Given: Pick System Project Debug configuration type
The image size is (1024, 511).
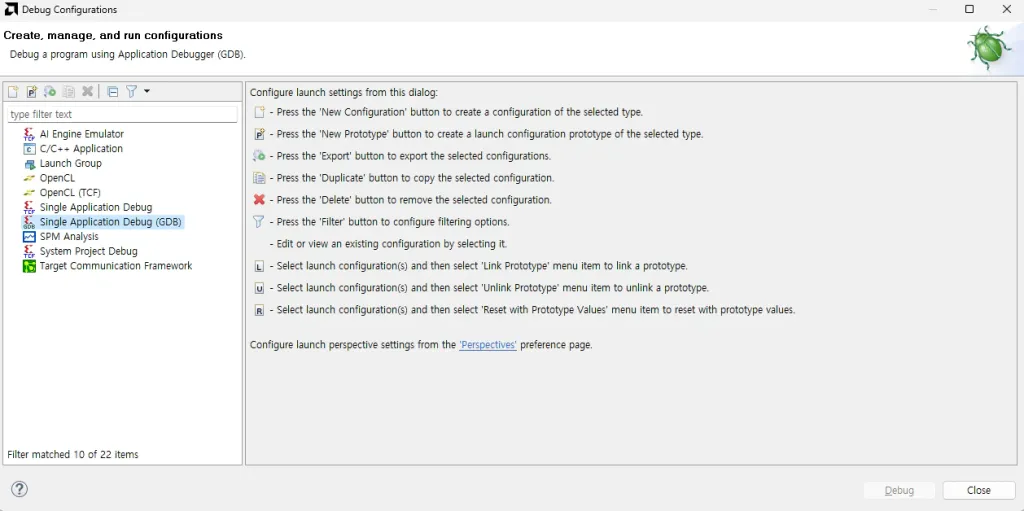Looking at the screenshot, I should (88, 251).
